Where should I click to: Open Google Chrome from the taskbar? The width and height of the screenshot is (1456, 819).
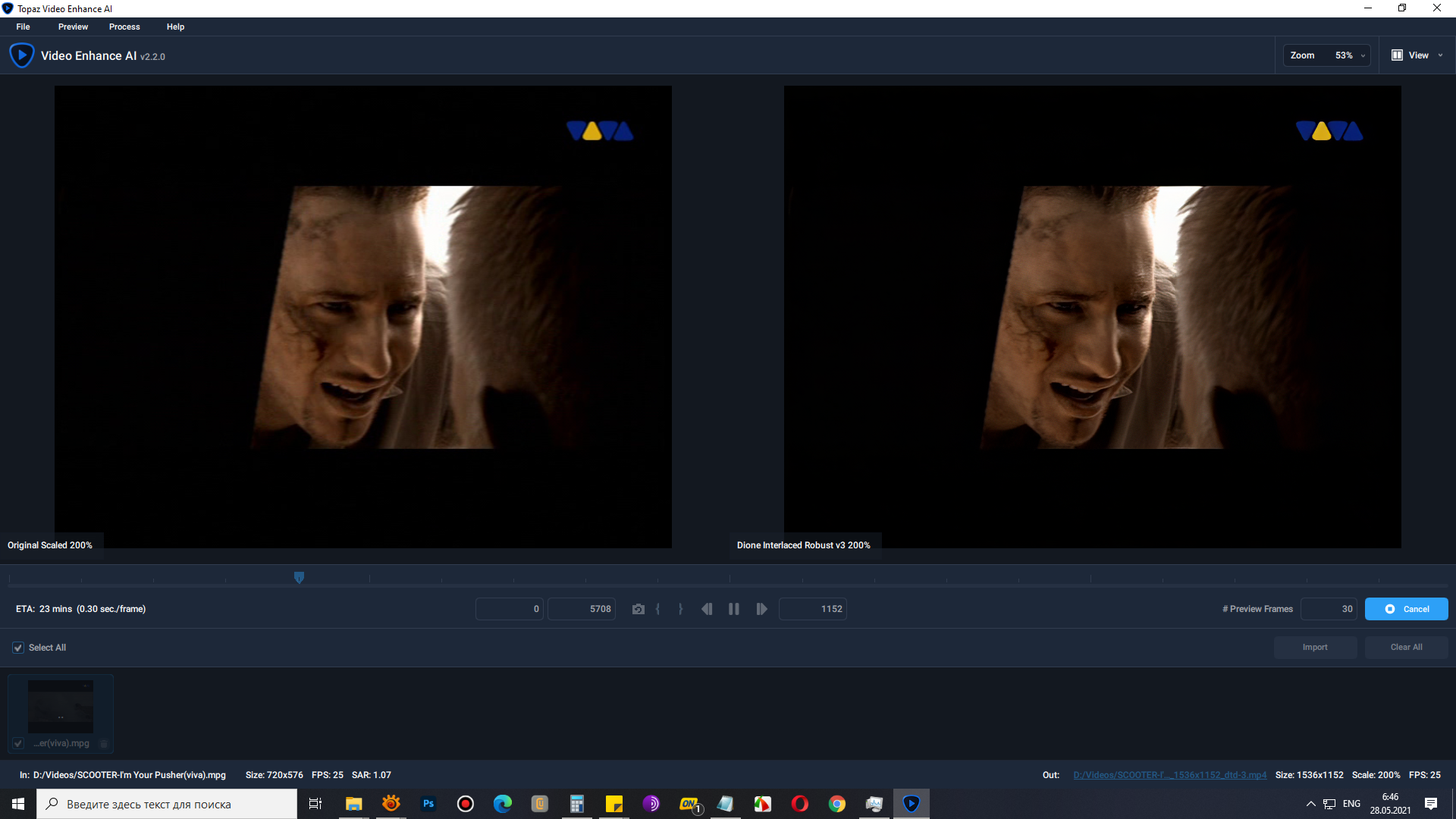click(837, 804)
